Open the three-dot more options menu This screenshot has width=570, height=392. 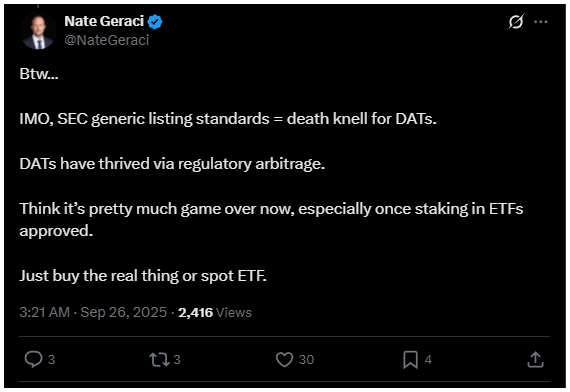tap(541, 22)
